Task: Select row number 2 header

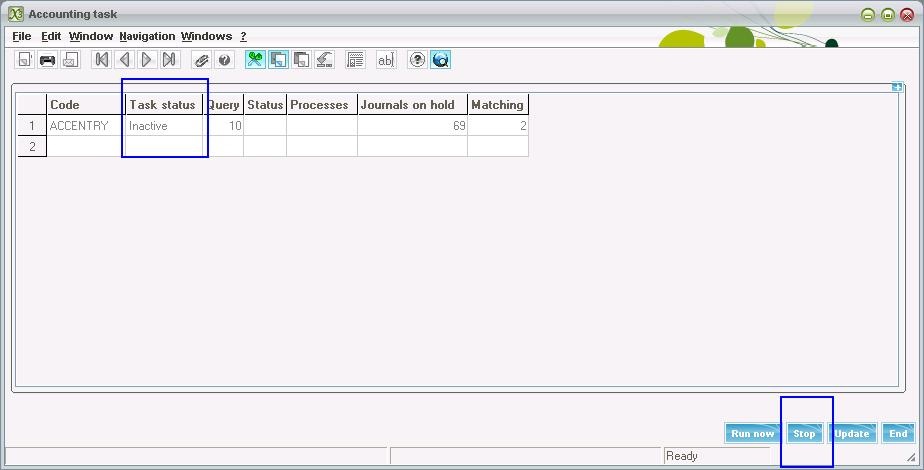Action: 32,147
